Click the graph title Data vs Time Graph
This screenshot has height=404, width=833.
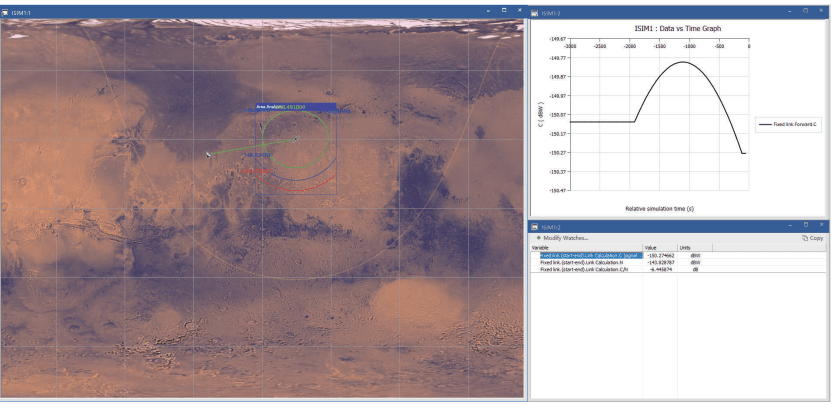pos(678,29)
